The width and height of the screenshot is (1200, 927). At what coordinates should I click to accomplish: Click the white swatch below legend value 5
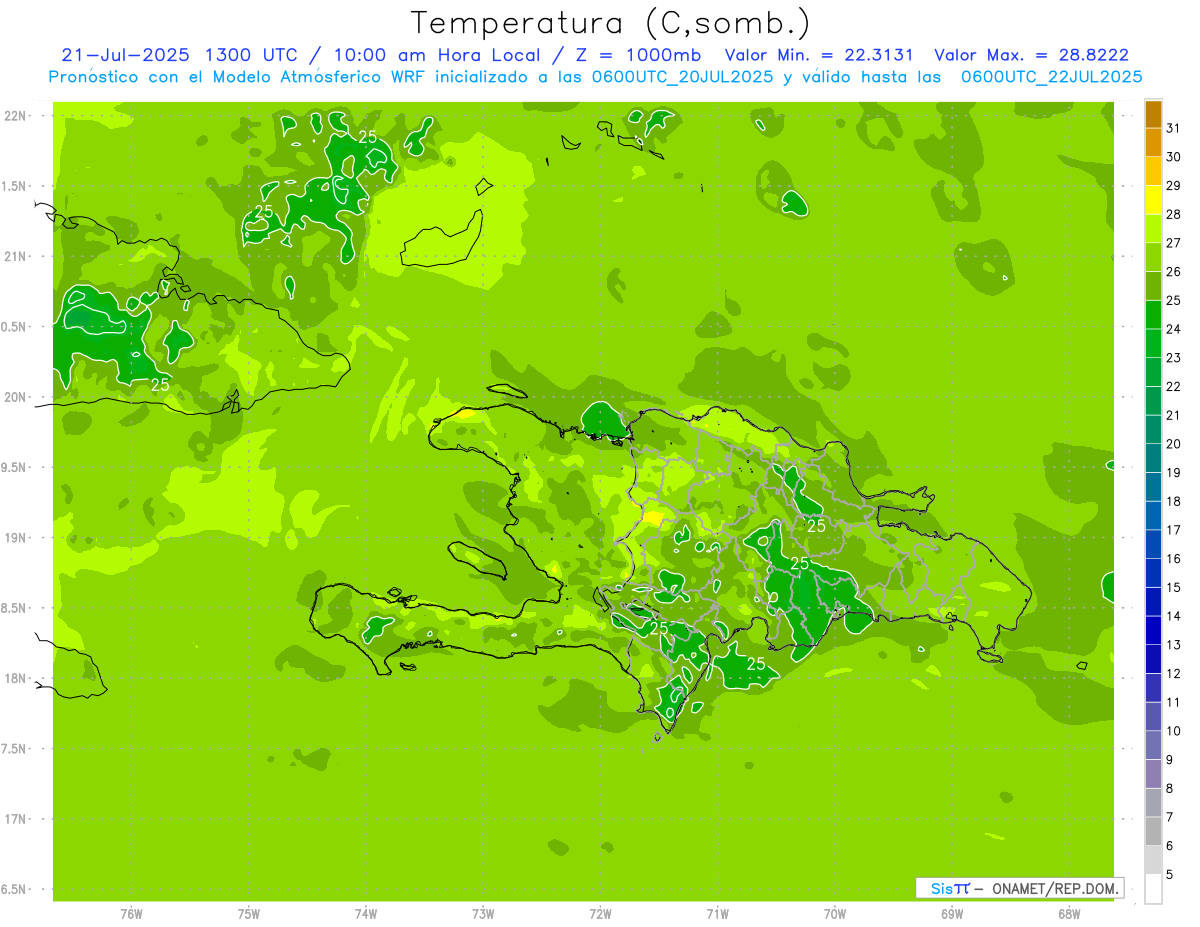coord(1153,889)
